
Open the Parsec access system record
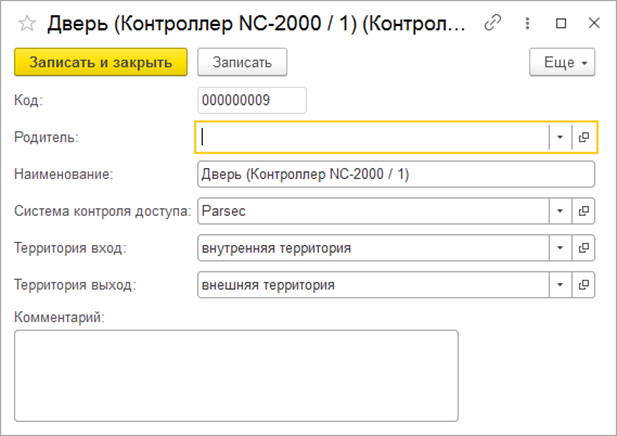[x=585, y=212]
